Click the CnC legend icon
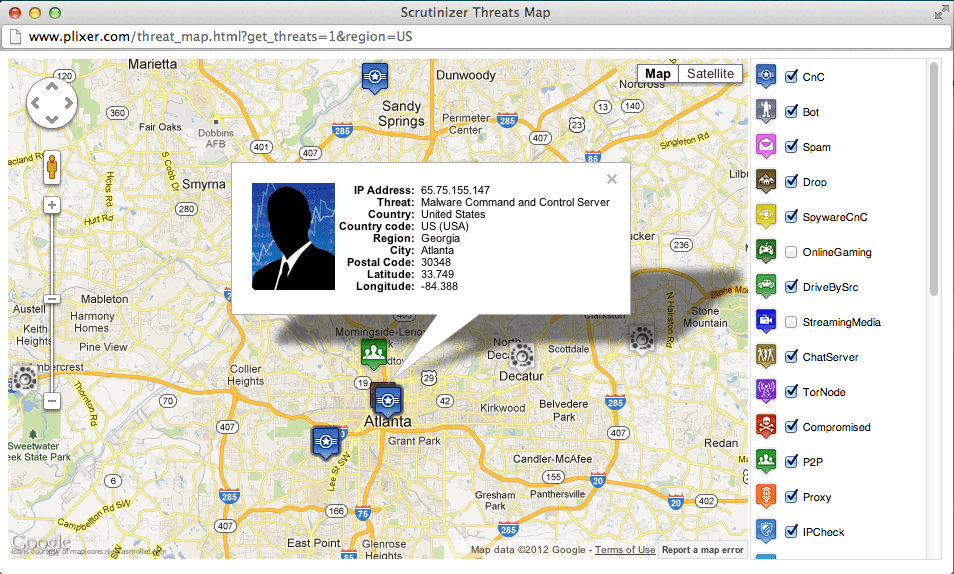Screen dimensions: 954x574 pos(766,77)
